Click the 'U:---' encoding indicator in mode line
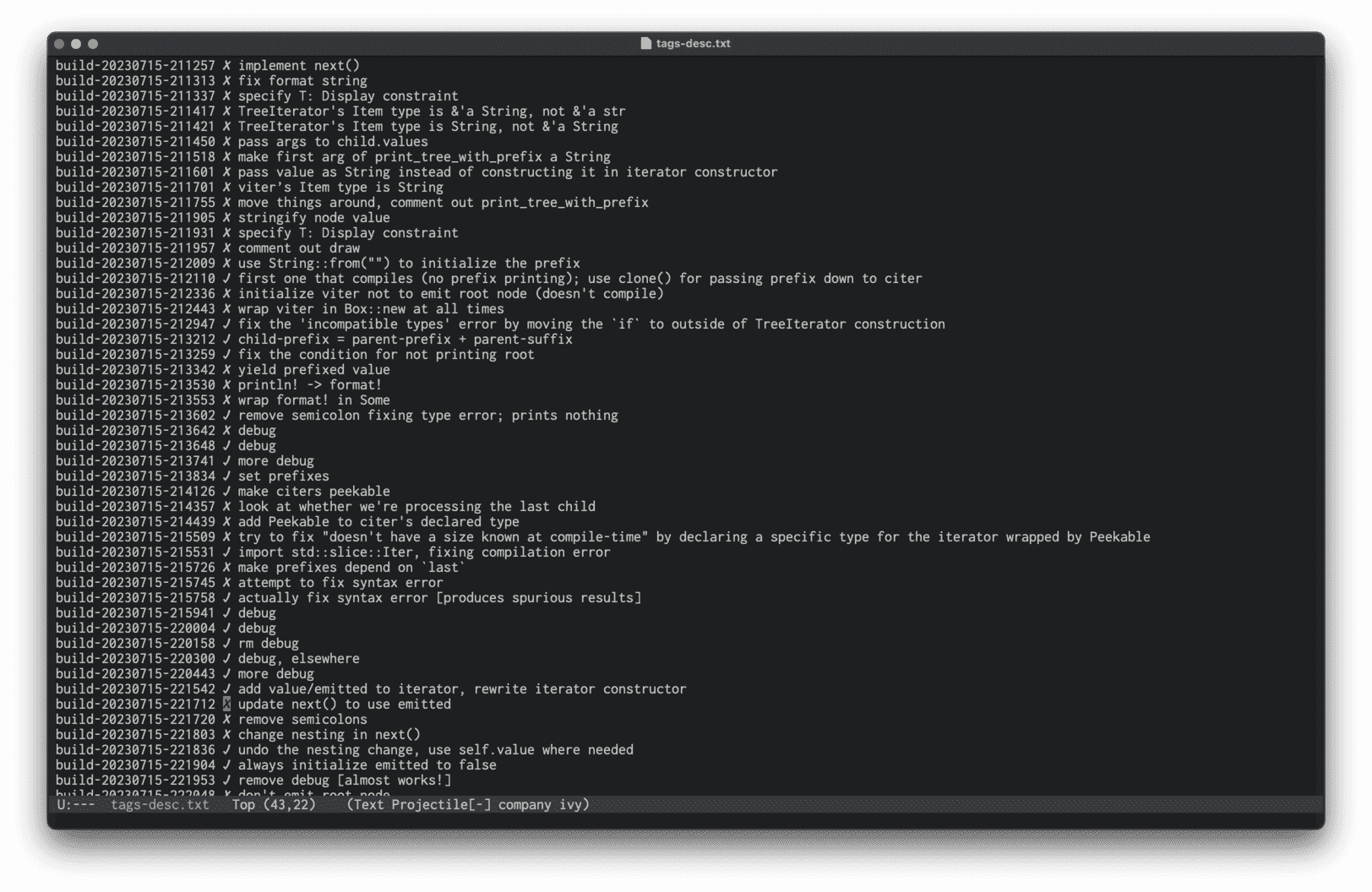1372x892 pixels. (76, 805)
